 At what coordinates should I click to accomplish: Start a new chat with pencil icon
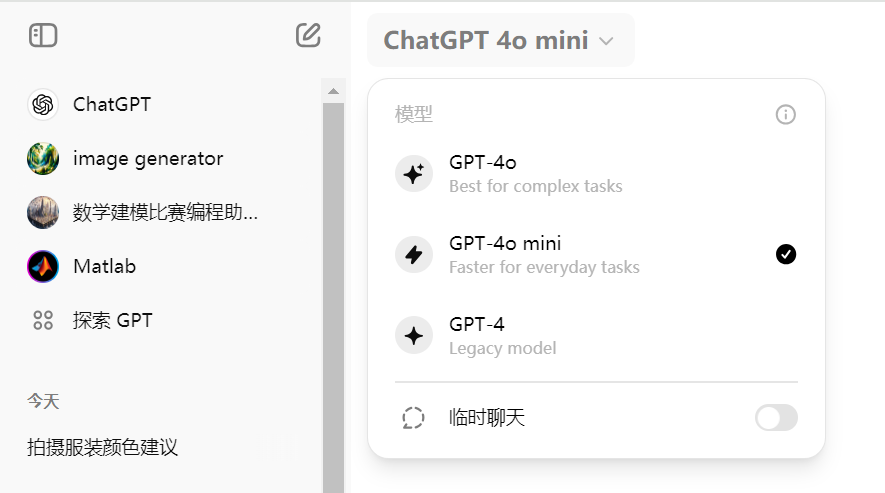(308, 35)
